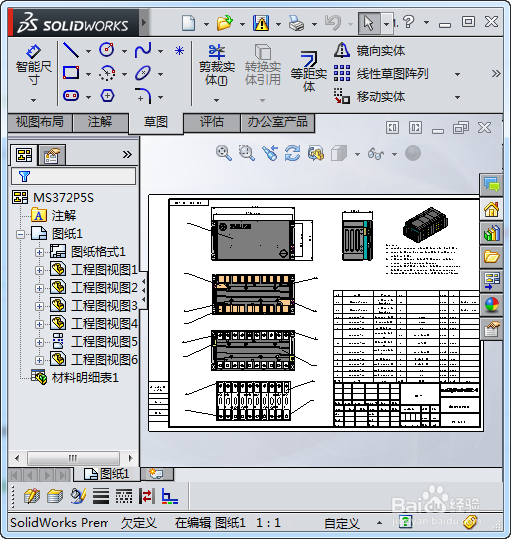Click the Rotate/Refresh view icon

coord(292,153)
